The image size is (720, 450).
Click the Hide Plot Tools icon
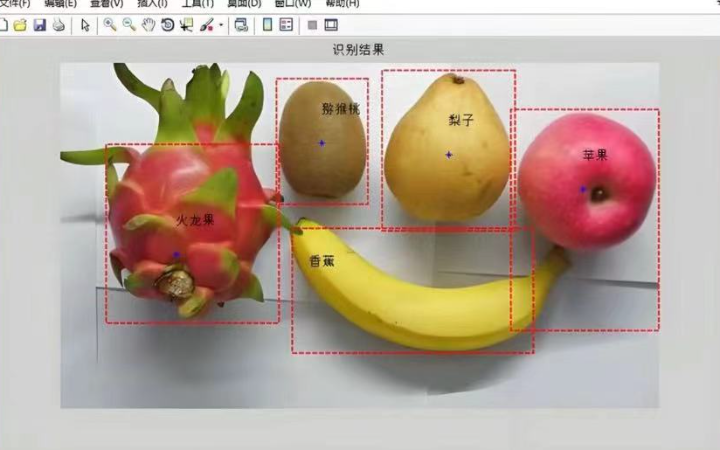[x=312, y=25]
